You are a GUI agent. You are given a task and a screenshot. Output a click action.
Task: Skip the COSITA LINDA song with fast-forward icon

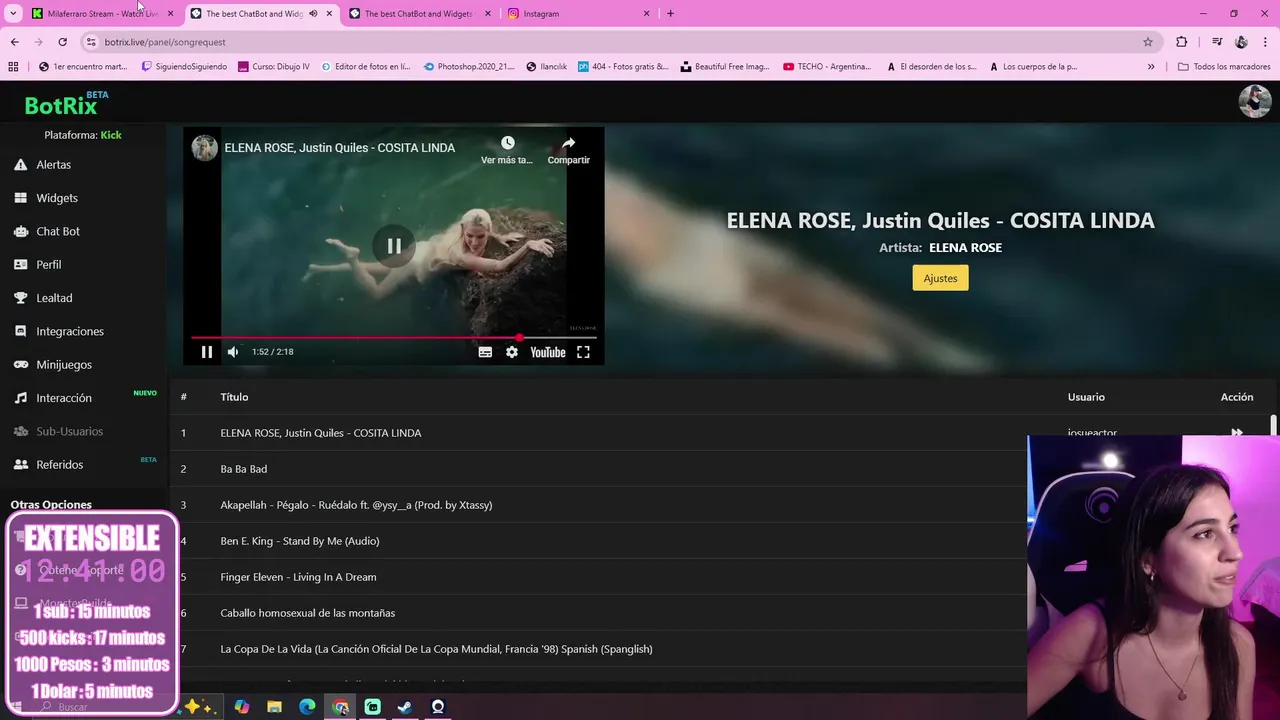pyautogui.click(x=1237, y=433)
